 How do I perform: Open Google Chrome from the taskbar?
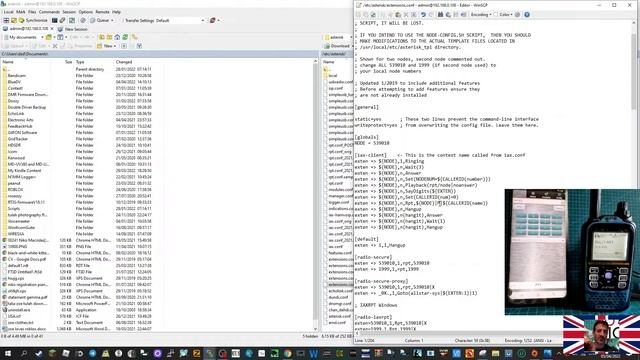(x=288, y=353)
